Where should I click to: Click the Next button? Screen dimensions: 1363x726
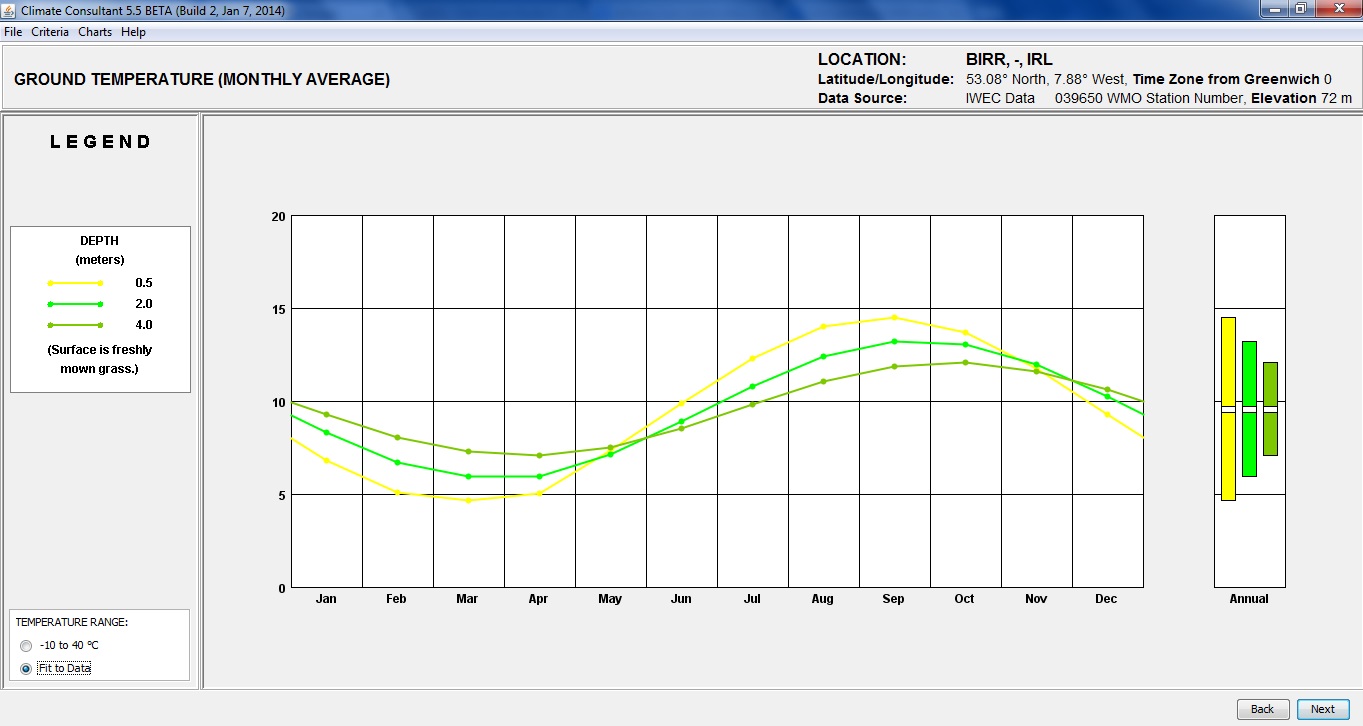tap(1322, 709)
